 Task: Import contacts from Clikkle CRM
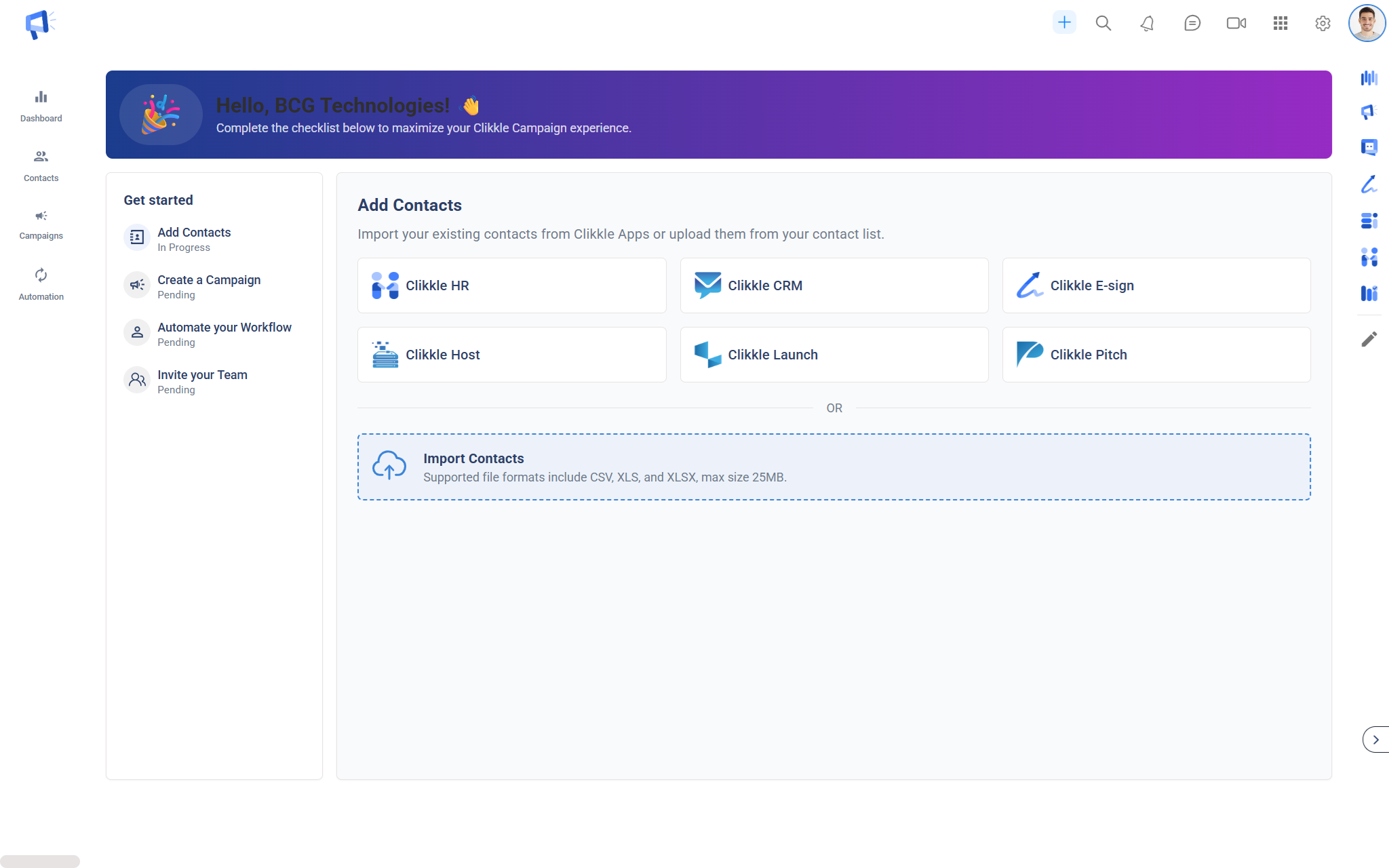tap(834, 285)
